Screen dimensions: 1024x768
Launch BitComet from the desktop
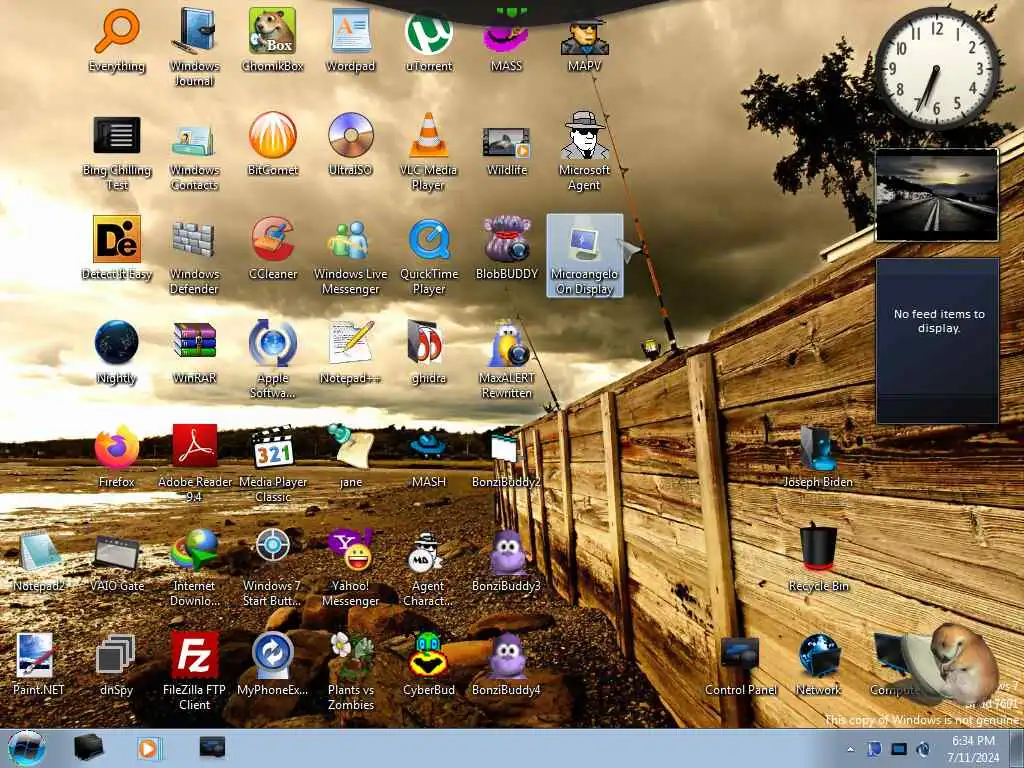click(273, 144)
